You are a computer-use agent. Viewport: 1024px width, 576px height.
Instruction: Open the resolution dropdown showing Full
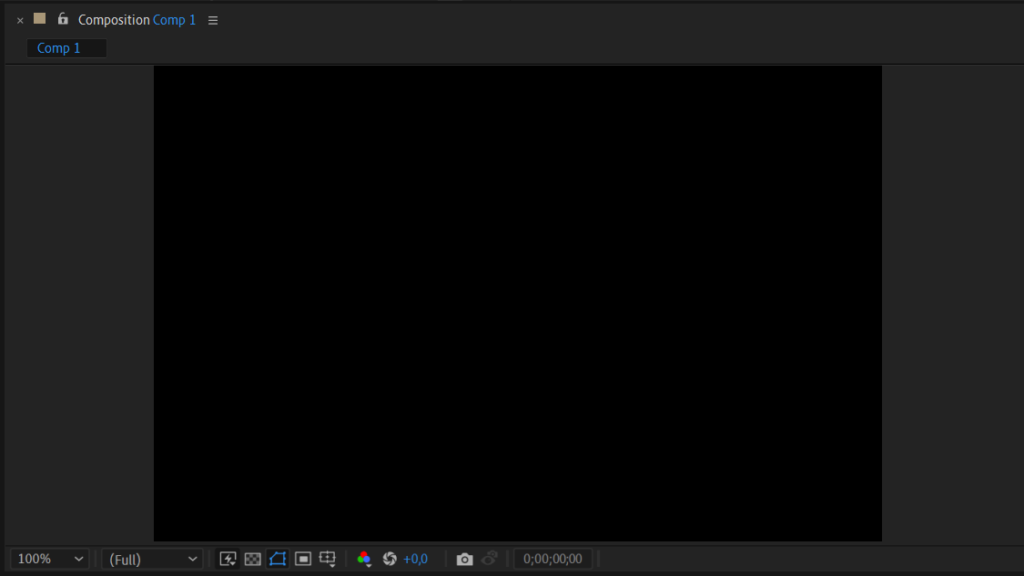click(151, 558)
